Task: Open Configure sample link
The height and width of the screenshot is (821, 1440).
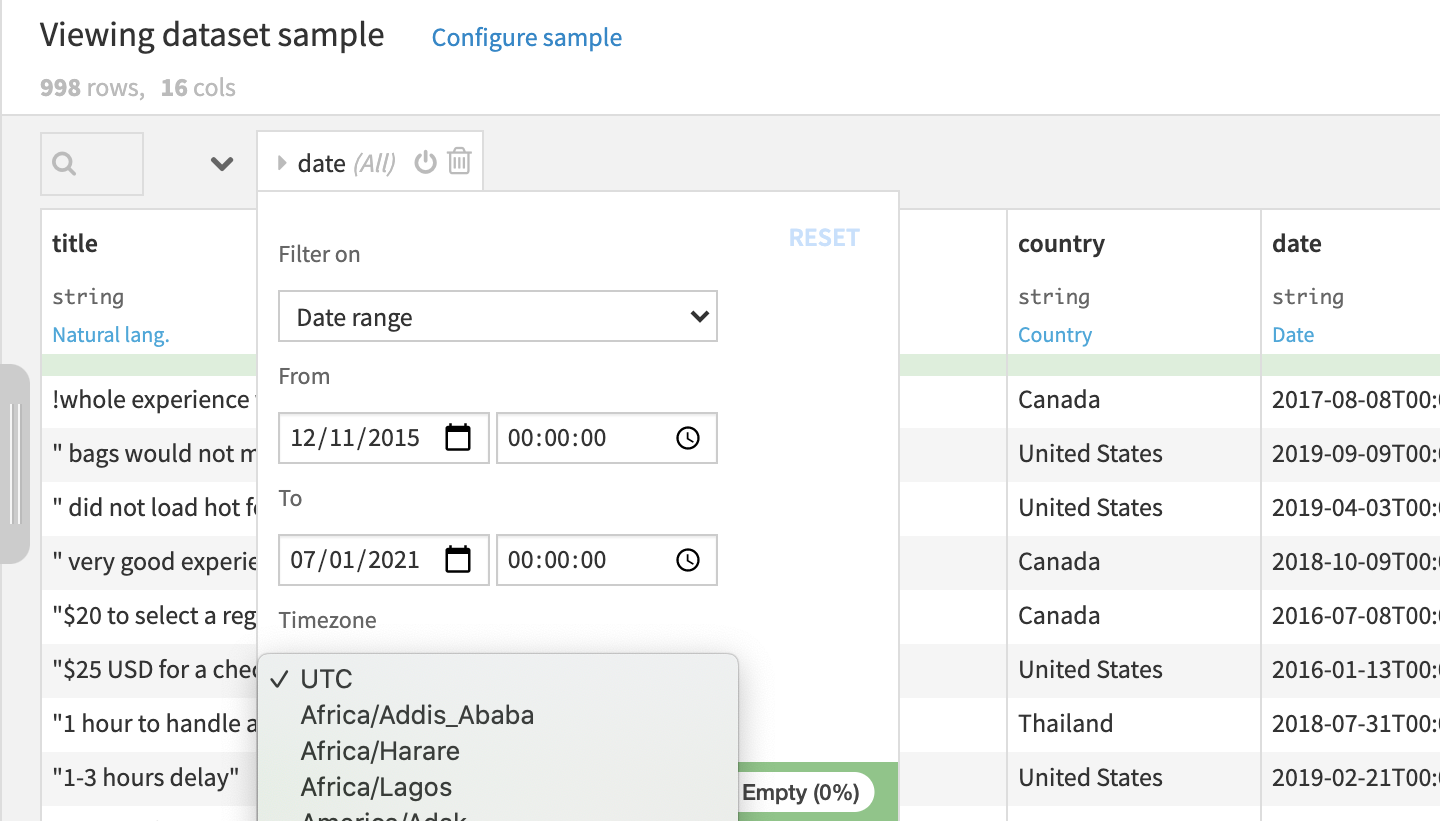Action: (x=526, y=38)
